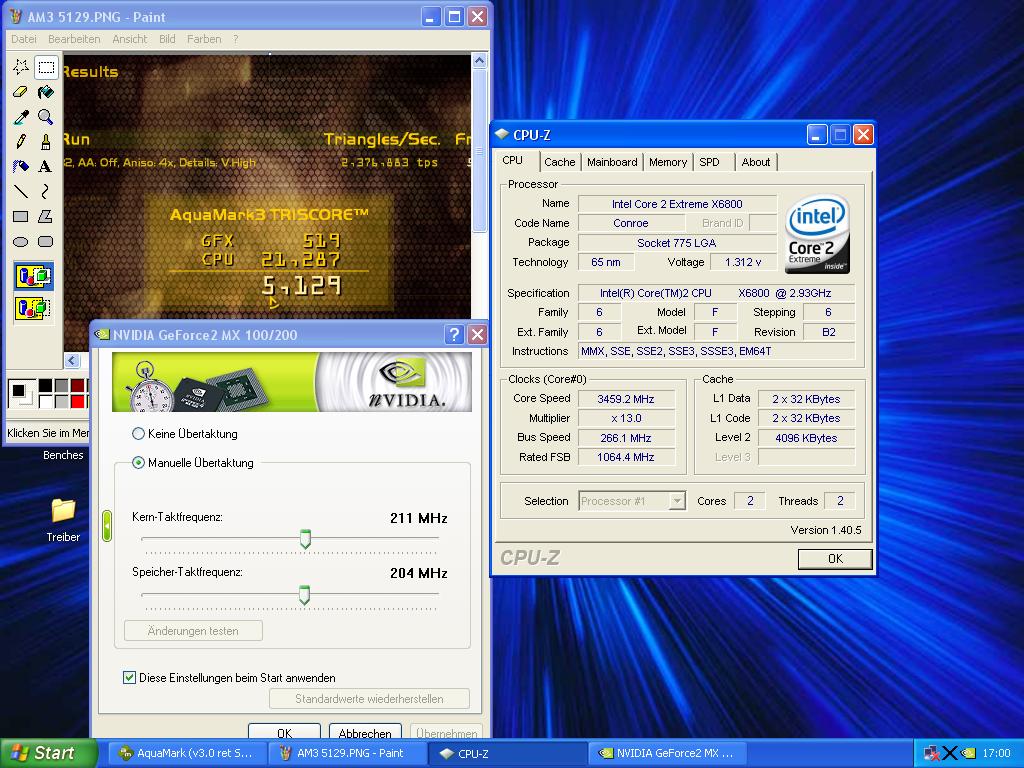
Task: Select the Brush tool in Paint
Action: (46, 142)
